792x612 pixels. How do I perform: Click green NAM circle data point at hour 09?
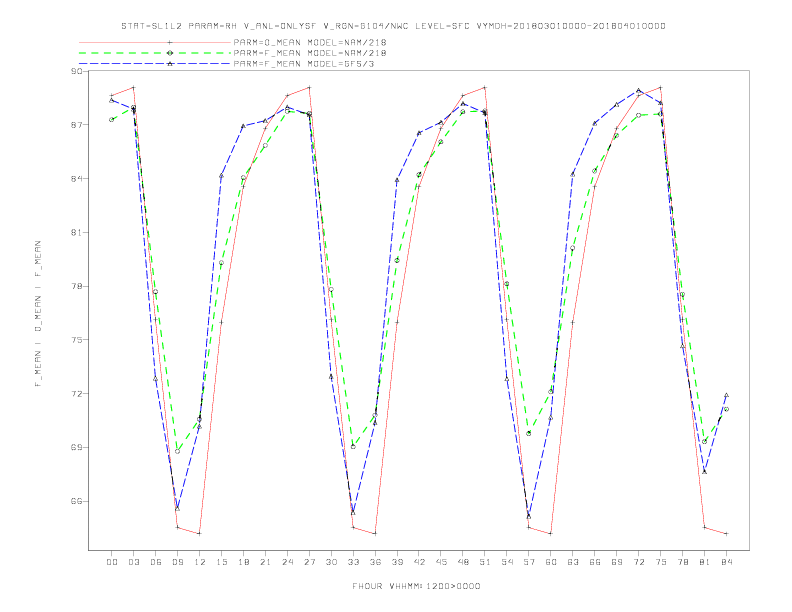pyautogui.click(x=177, y=451)
